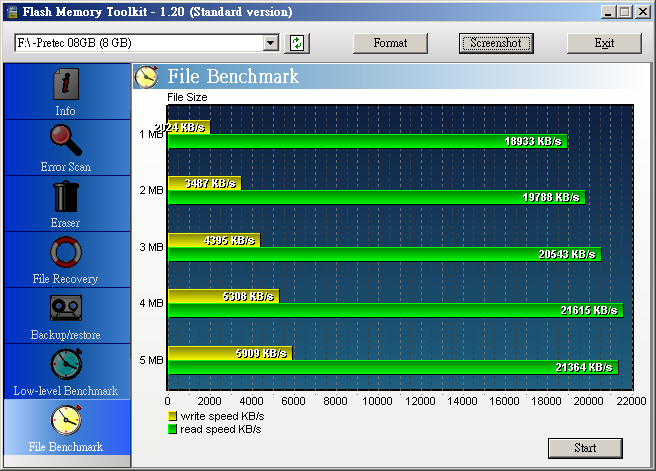The height and width of the screenshot is (471, 656).
Task: Click the 21615 KB/s read bar
Action: (x=395, y=310)
